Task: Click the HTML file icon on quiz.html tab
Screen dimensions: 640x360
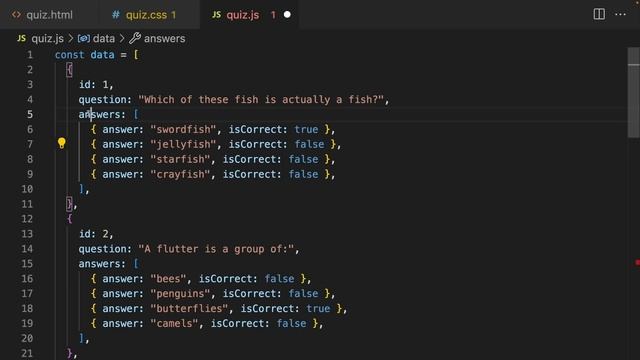Action: 16,15
